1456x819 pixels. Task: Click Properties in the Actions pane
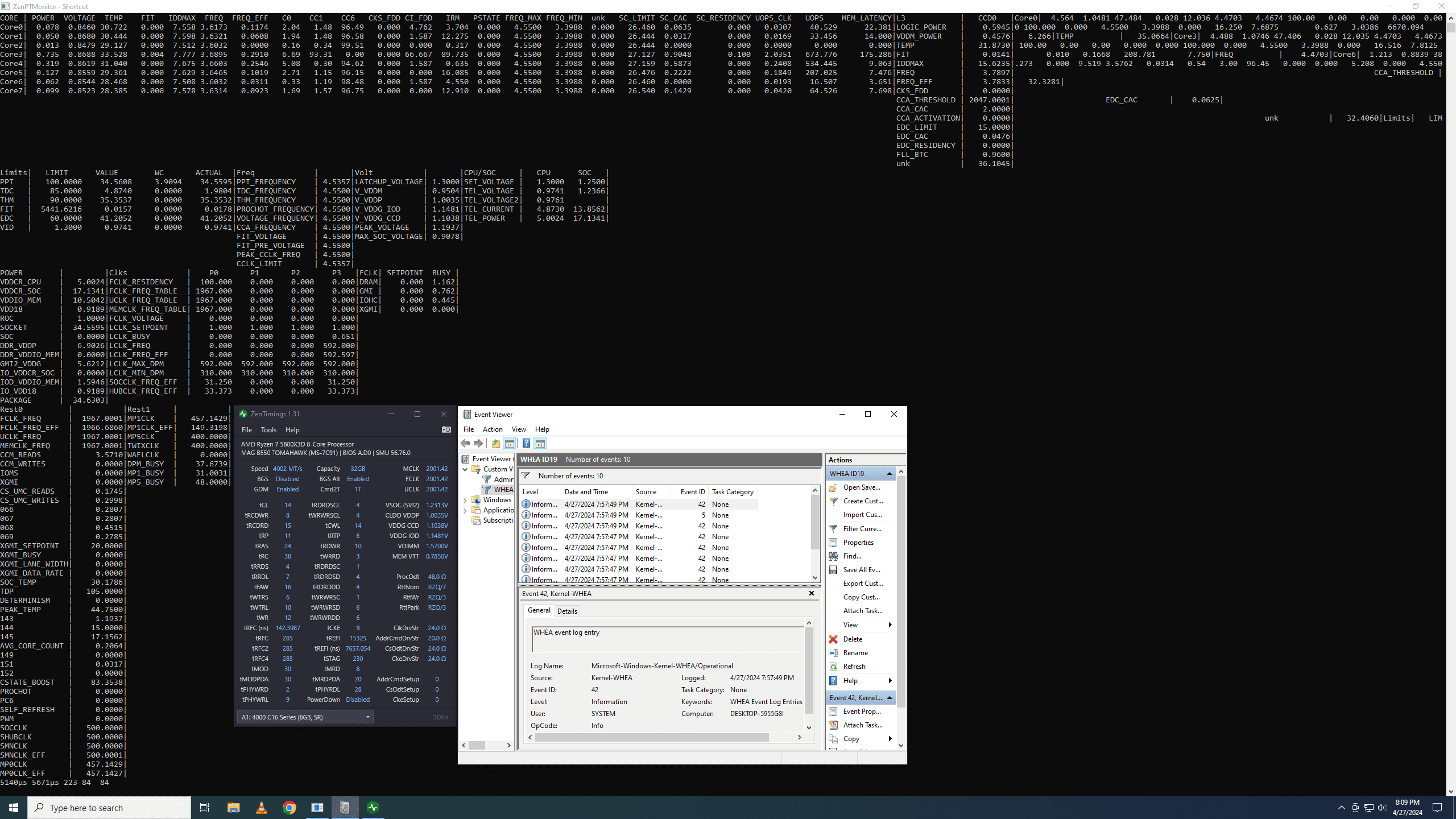coord(858,543)
